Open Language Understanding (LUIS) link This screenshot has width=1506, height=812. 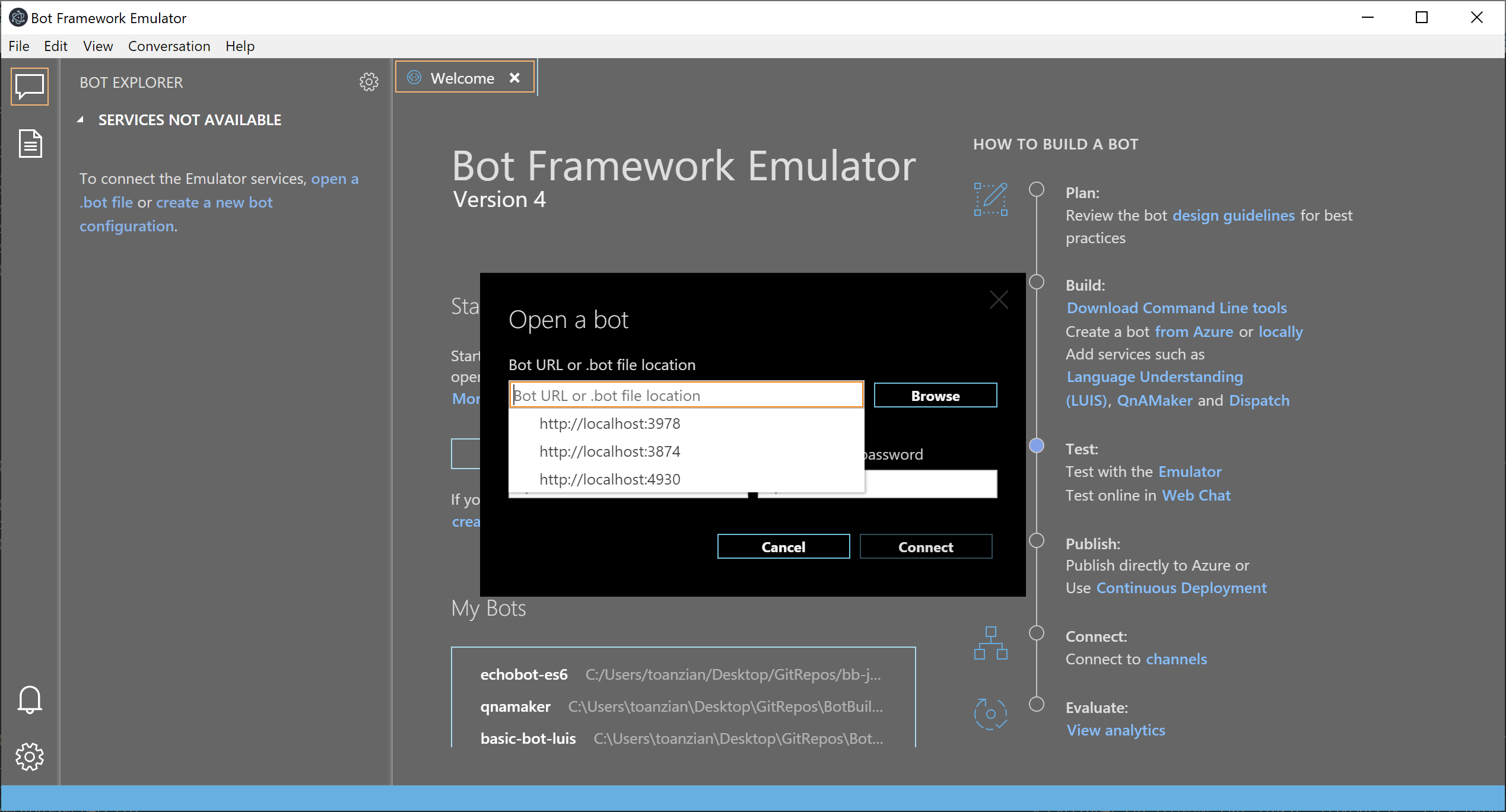click(1155, 389)
